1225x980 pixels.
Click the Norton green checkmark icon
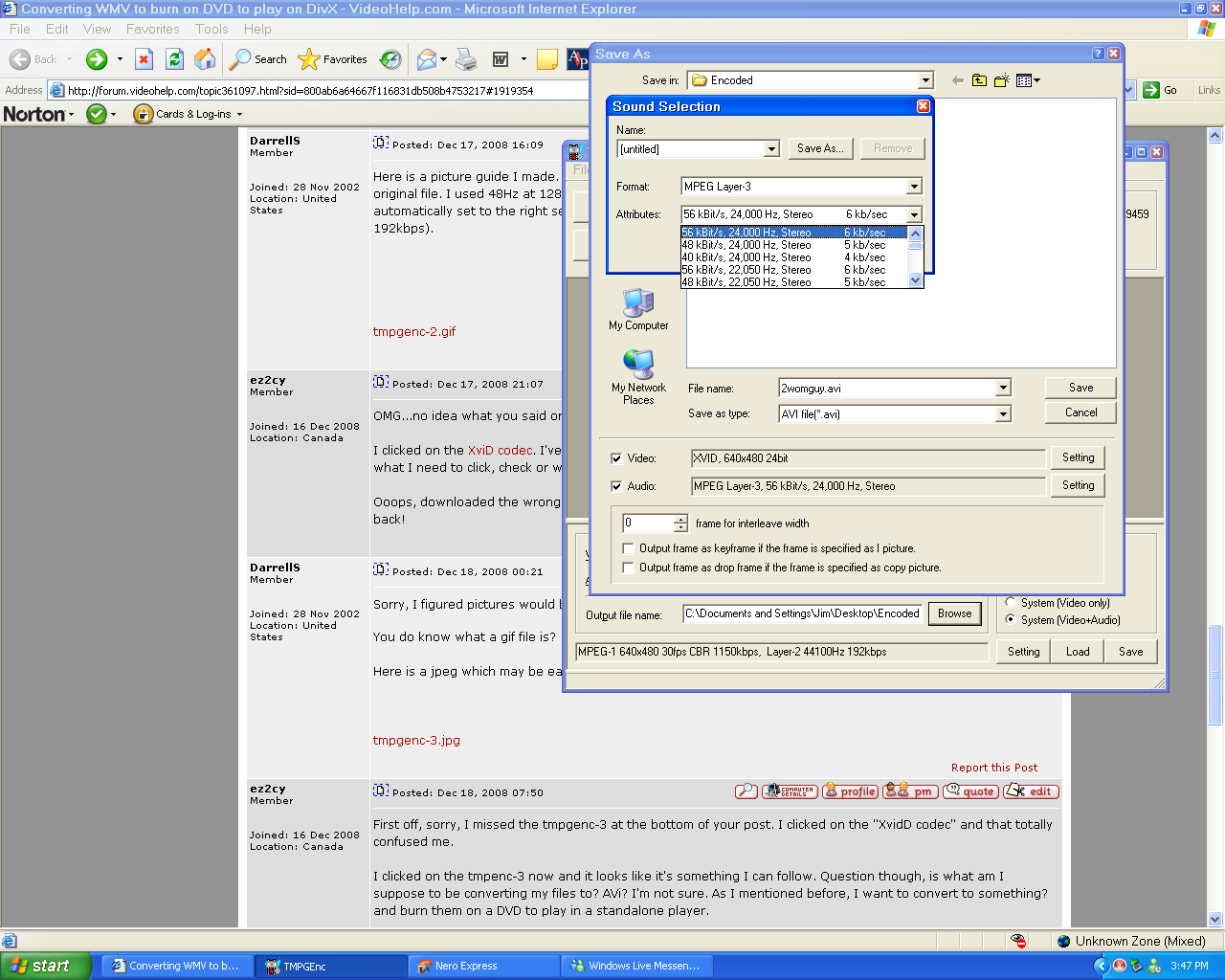click(97, 114)
